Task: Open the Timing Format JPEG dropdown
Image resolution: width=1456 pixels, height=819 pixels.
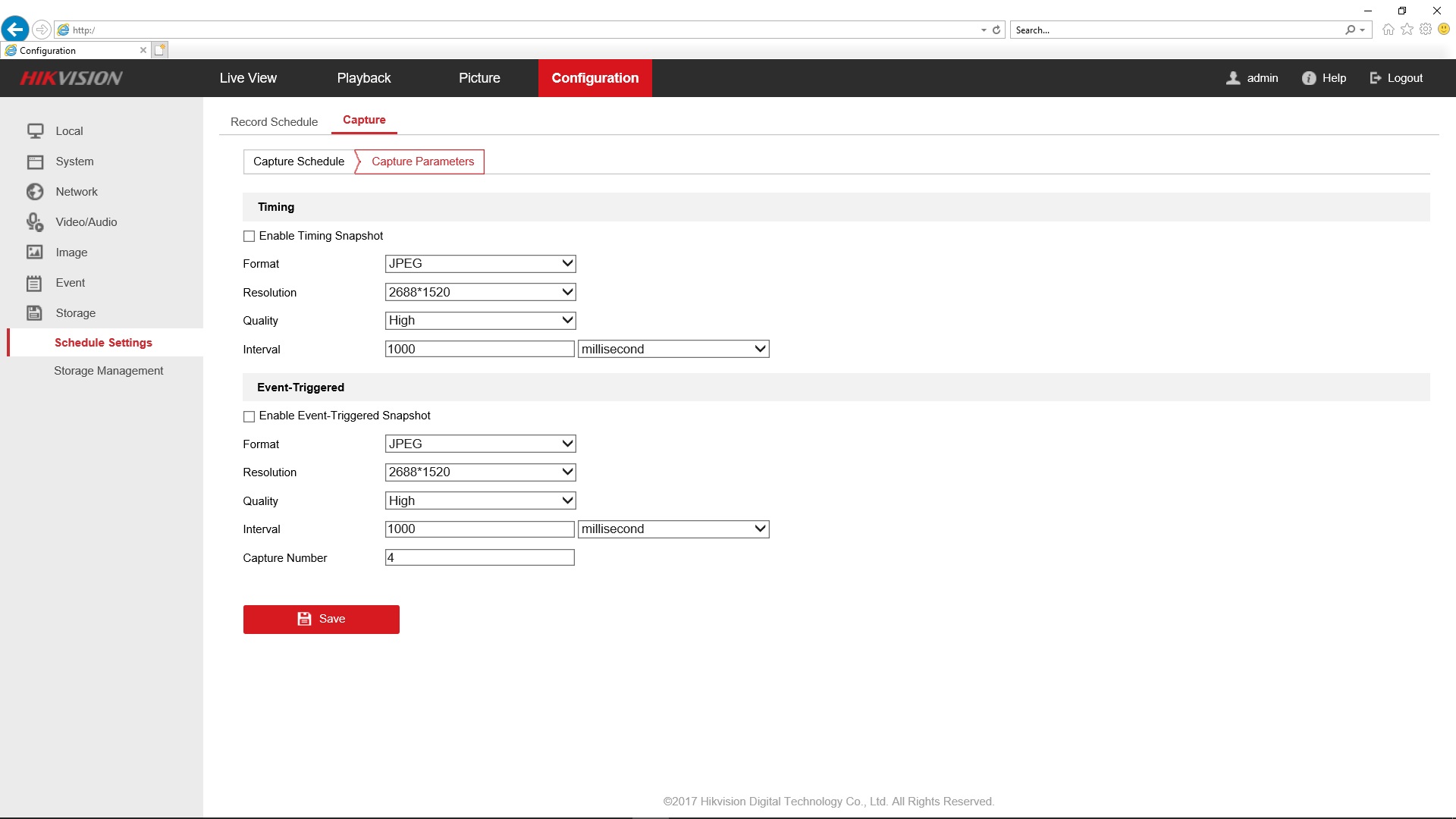Action: coord(480,264)
